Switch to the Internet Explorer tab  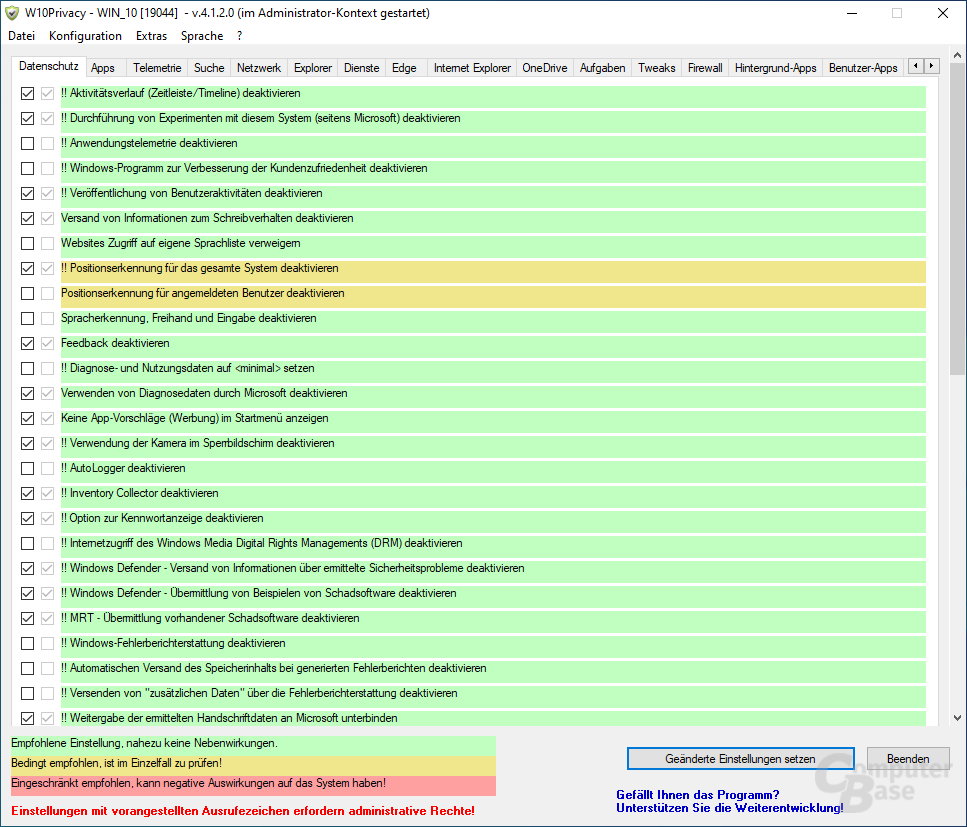[x=472, y=68]
